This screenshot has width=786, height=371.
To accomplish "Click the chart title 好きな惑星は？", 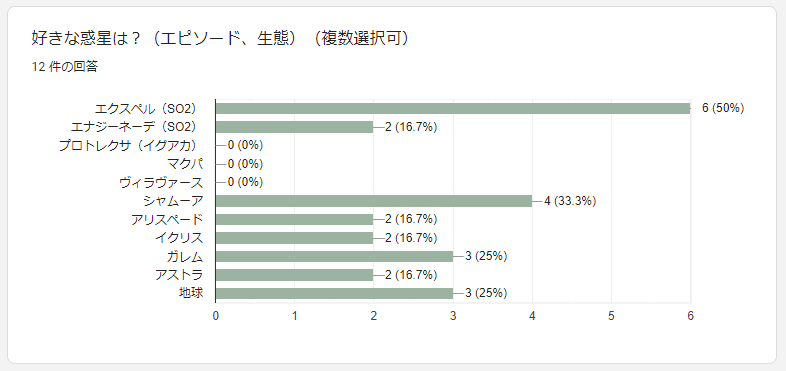I will pyautogui.click(x=90, y=39).
